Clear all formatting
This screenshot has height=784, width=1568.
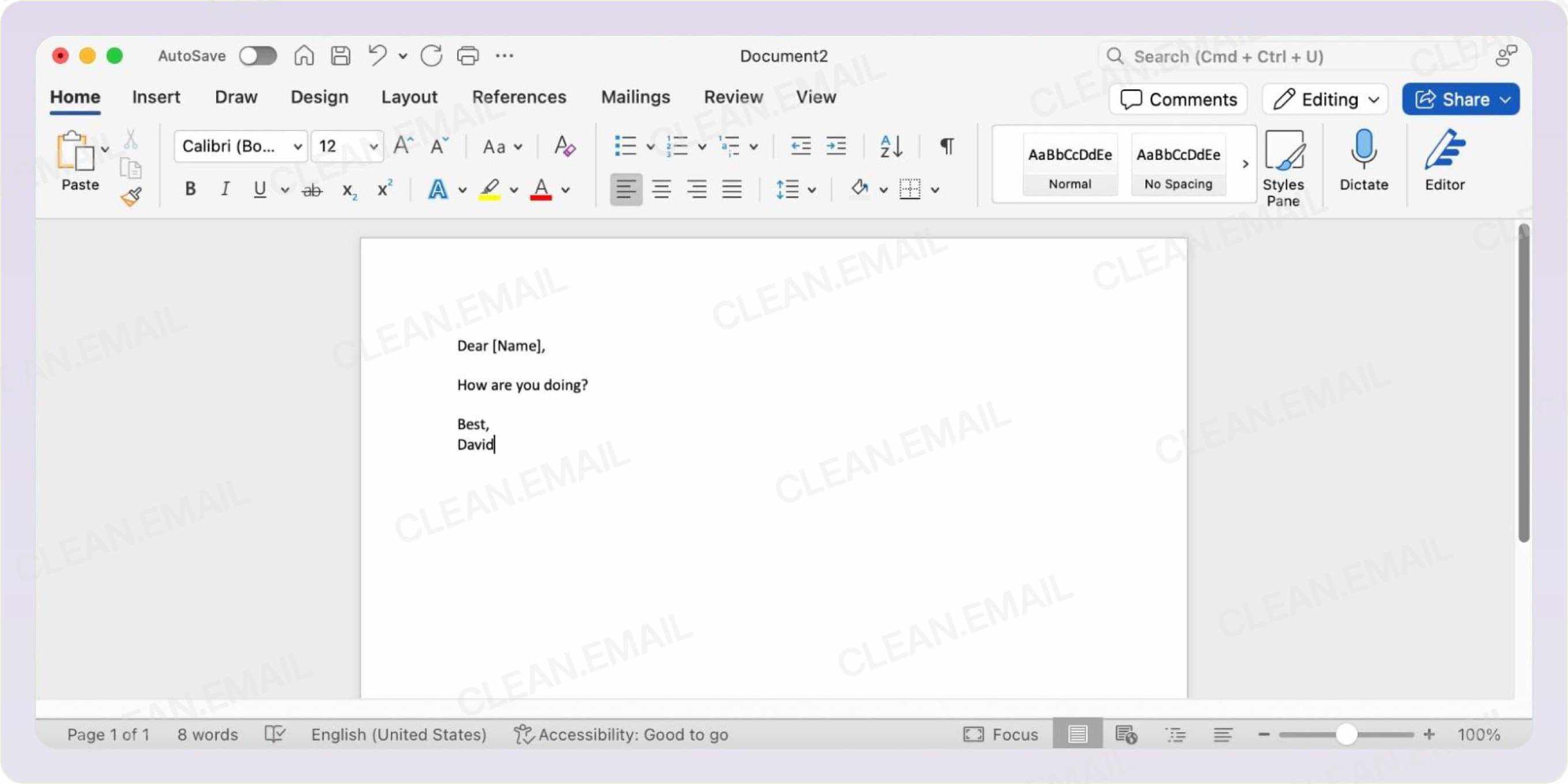(x=564, y=146)
